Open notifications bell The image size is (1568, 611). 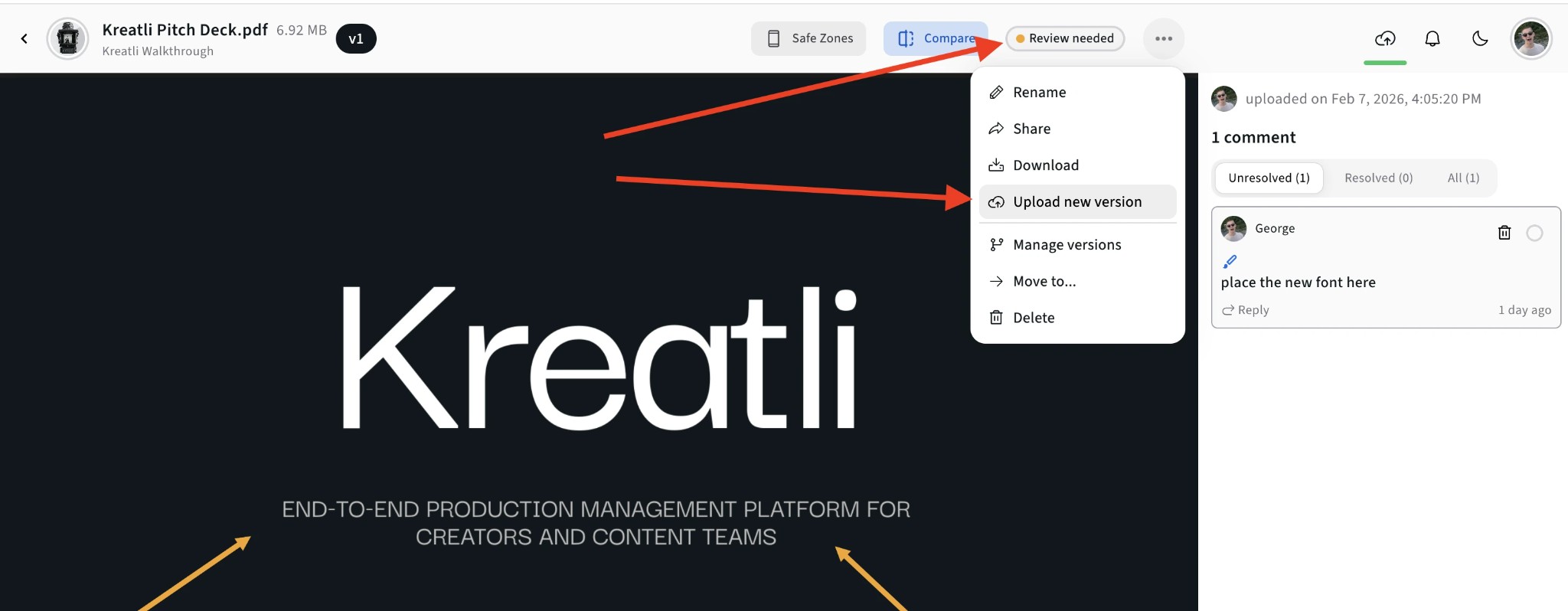click(x=1432, y=38)
